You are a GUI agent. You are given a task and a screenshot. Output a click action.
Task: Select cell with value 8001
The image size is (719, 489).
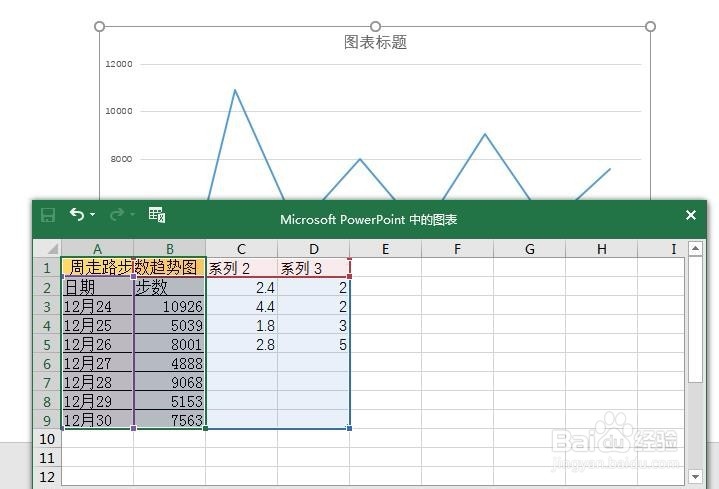click(170, 344)
